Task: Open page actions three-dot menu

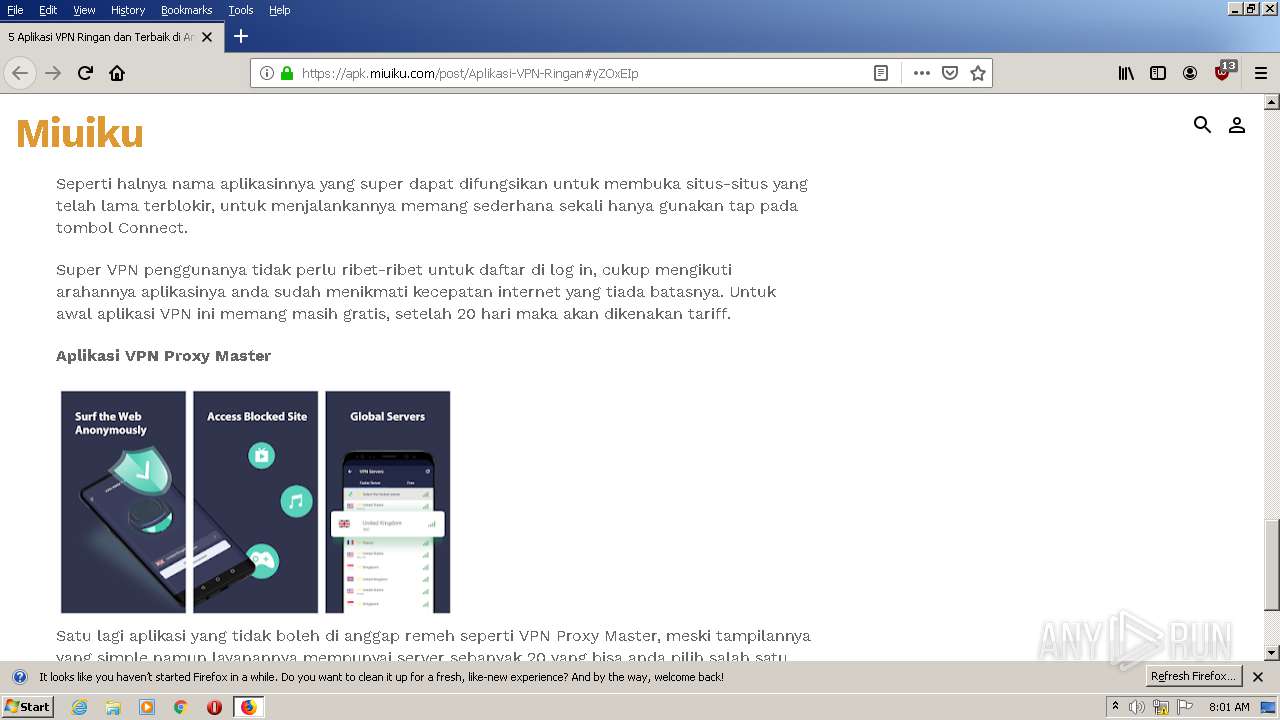Action: [x=922, y=73]
